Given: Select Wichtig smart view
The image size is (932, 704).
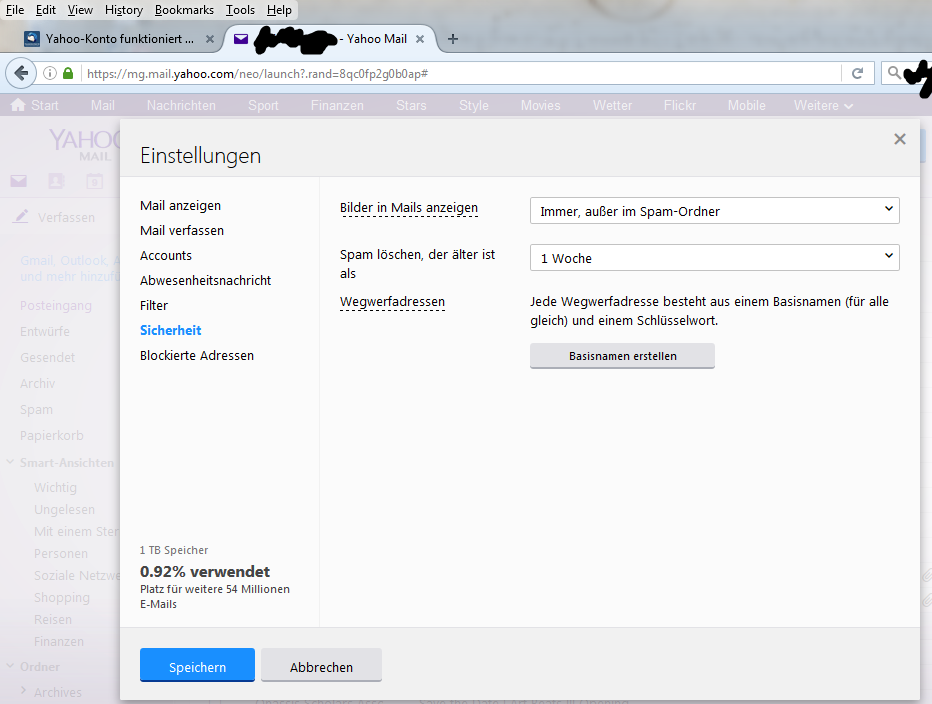Looking at the screenshot, I should pyautogui.click(x=55, y=488).
